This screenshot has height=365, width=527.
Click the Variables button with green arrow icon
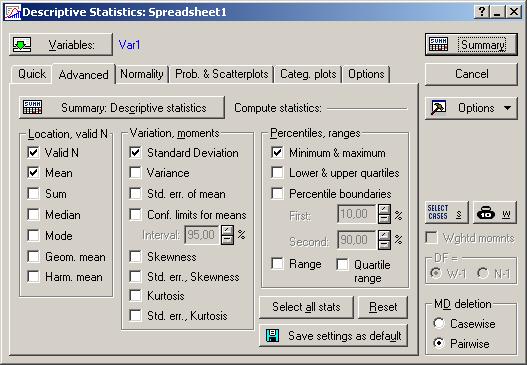[x=61, y=44]
